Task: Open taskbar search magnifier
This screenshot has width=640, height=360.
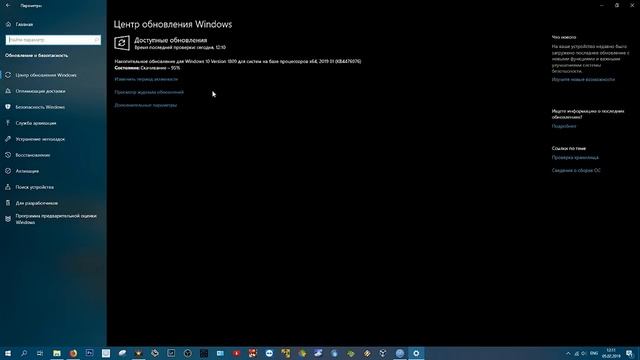Action: [x=24, y=353]
